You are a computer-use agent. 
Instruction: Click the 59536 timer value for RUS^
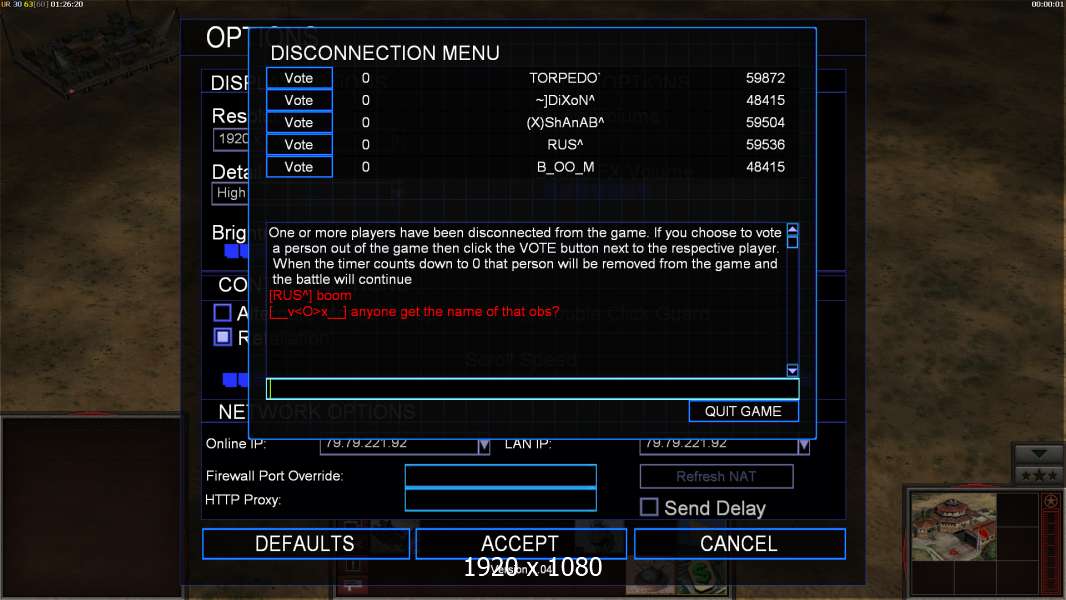[765, 145]
